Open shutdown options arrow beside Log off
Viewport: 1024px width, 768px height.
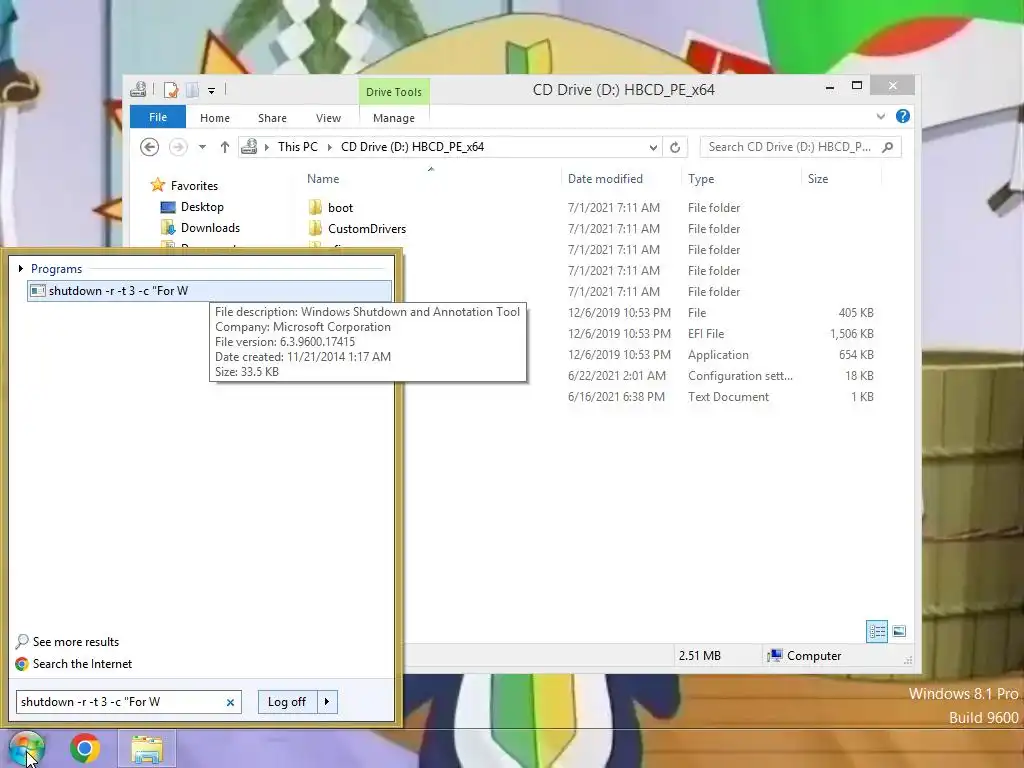[327, 702]
